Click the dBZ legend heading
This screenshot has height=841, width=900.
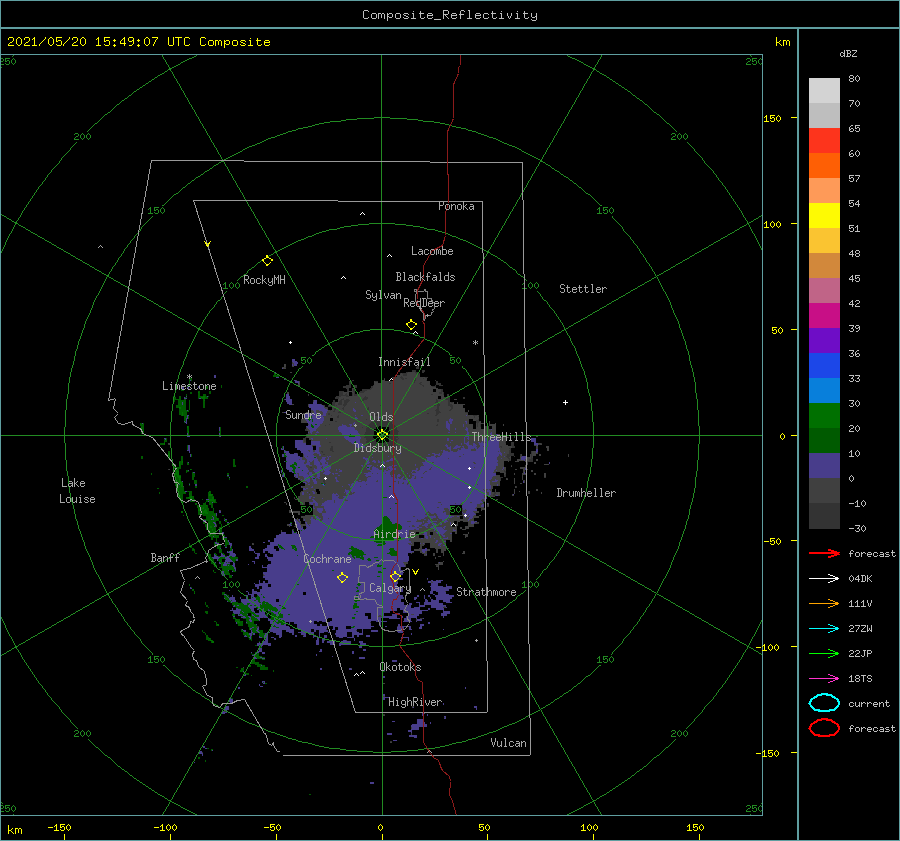848,53
